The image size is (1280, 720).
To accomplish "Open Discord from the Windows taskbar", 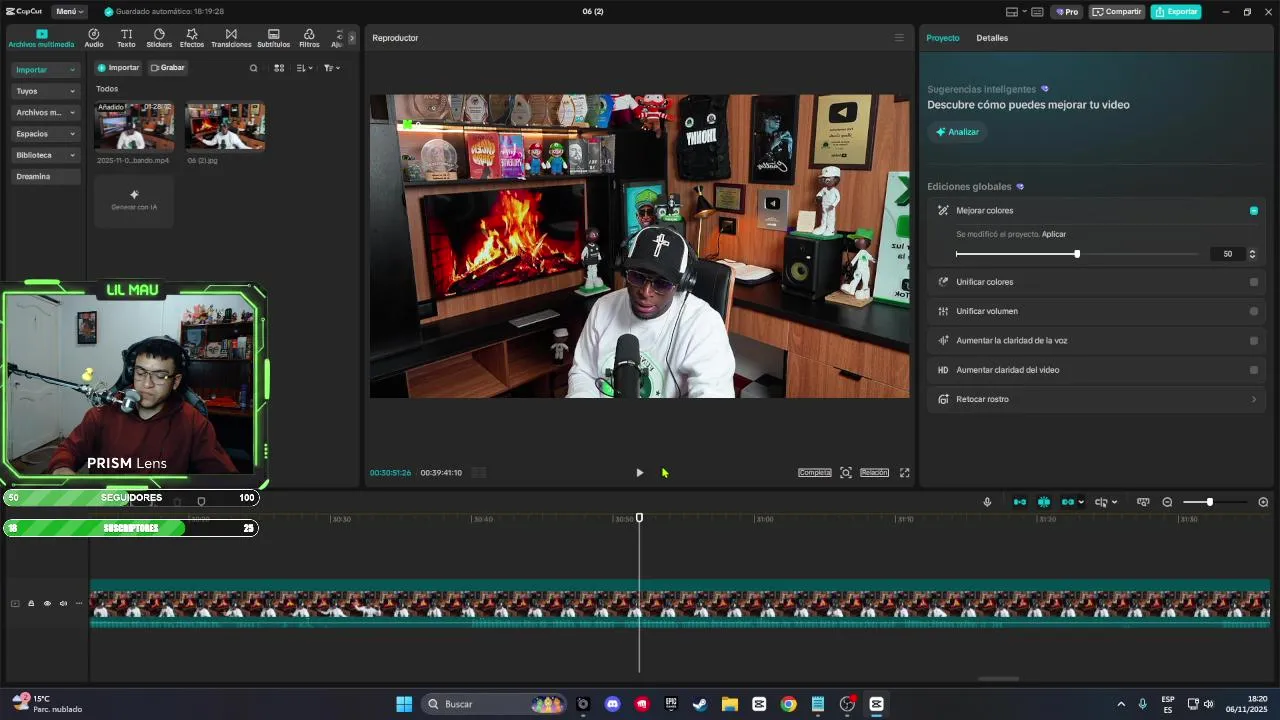I will 612,704.
